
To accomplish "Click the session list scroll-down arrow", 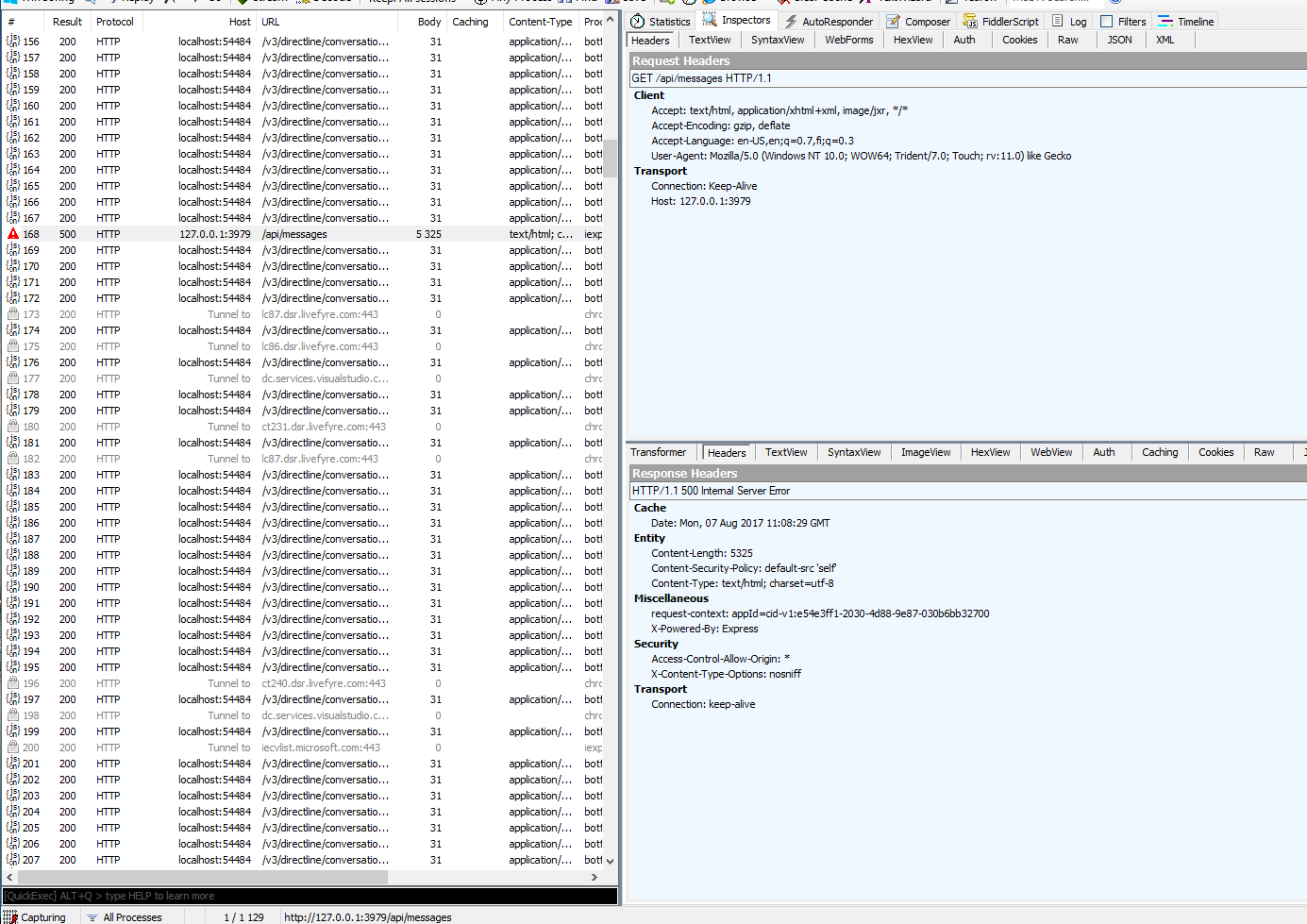I will (x=610, y=861).
